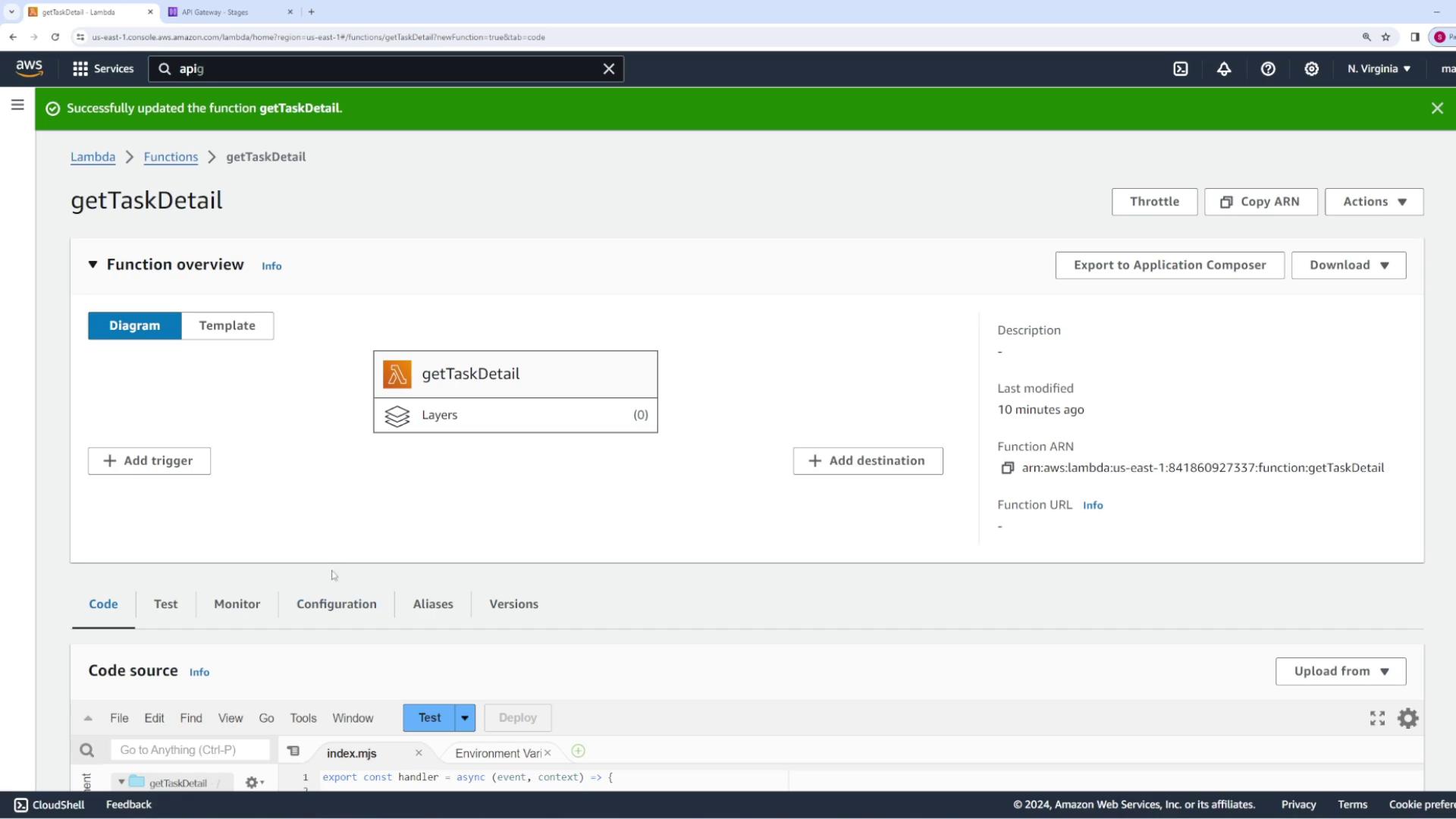The image size is (1456, 819).
Task: Open the Tools menu in the editor
Action: pyautogui.click(x=303, y=718)
